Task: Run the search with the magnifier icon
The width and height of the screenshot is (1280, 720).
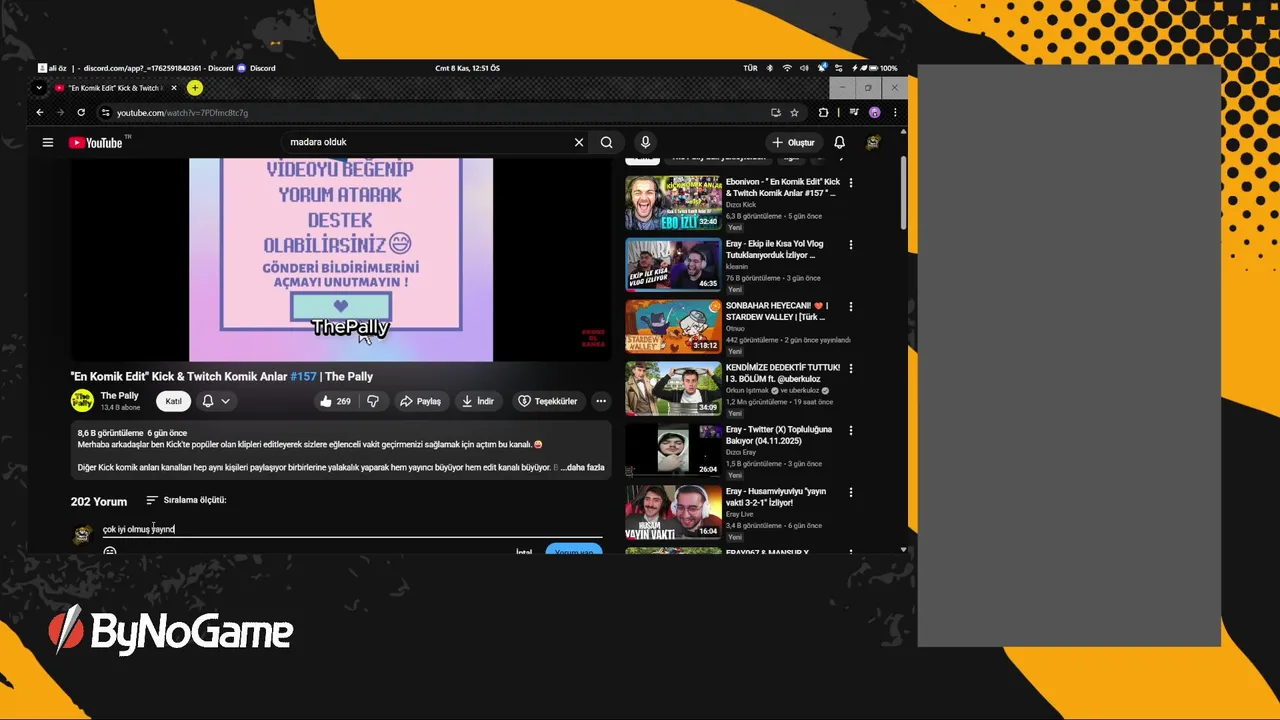Action: 606,142
